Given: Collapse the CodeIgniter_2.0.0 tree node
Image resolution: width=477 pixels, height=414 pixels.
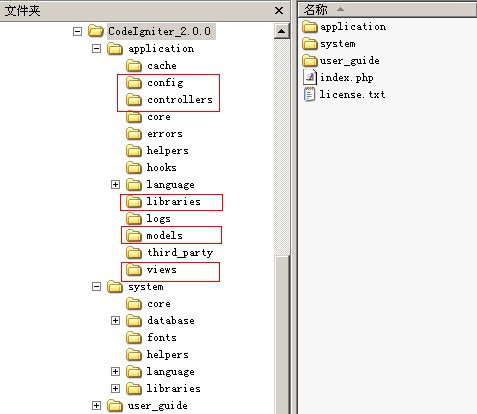Looking at the screenshot, I should [77, 31].
